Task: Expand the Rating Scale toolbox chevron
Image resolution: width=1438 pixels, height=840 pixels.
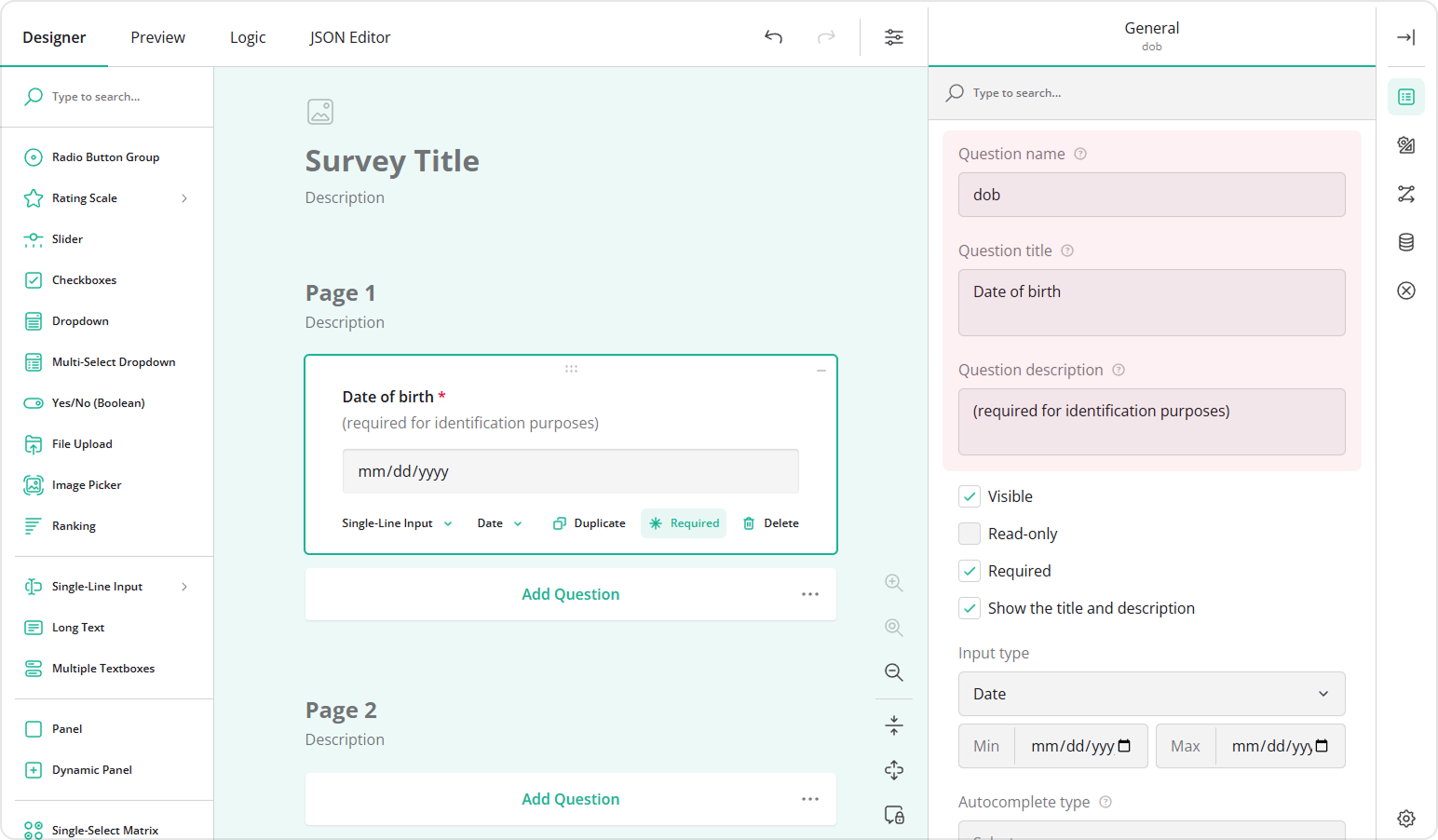Action: click(x=184, y=197)
